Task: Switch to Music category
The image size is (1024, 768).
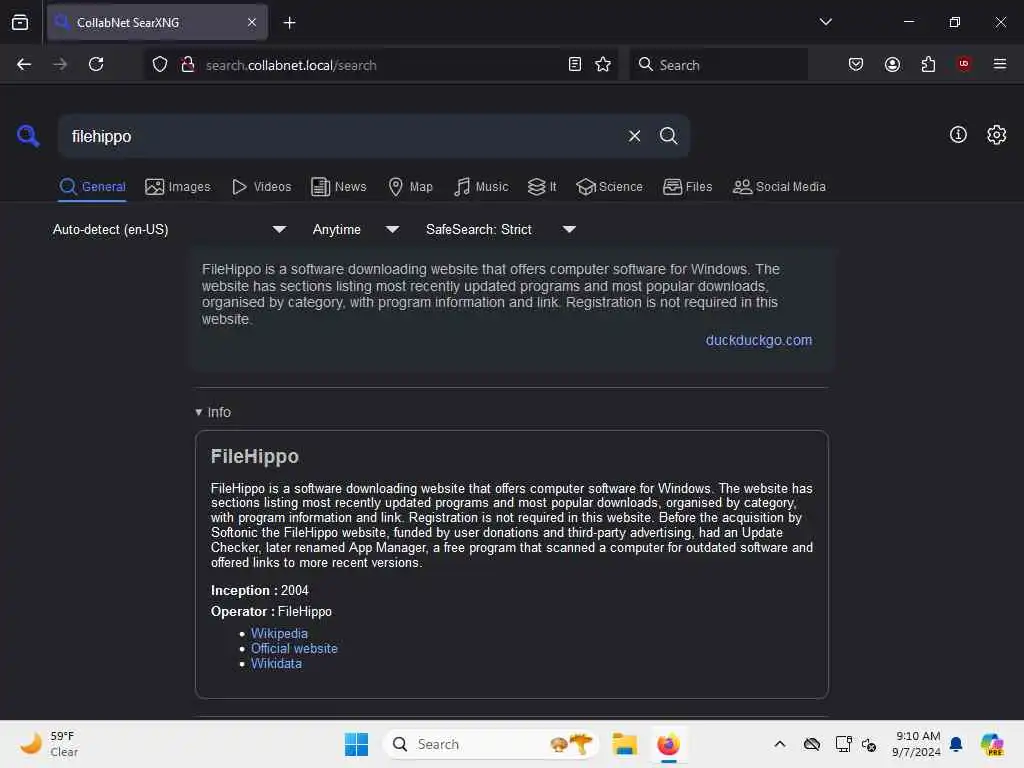Action: 481,187
